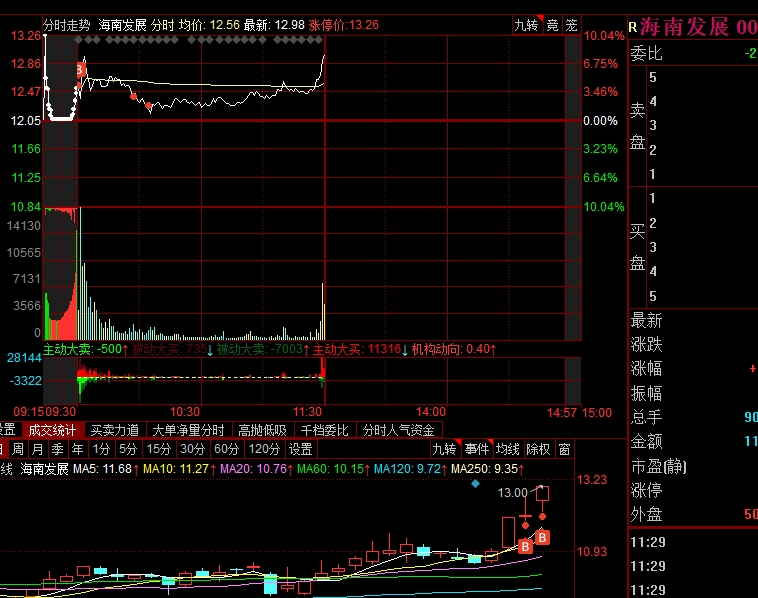Select the 5分 period
The width and height of the screenshot is (758, 598).
point(128,449)
